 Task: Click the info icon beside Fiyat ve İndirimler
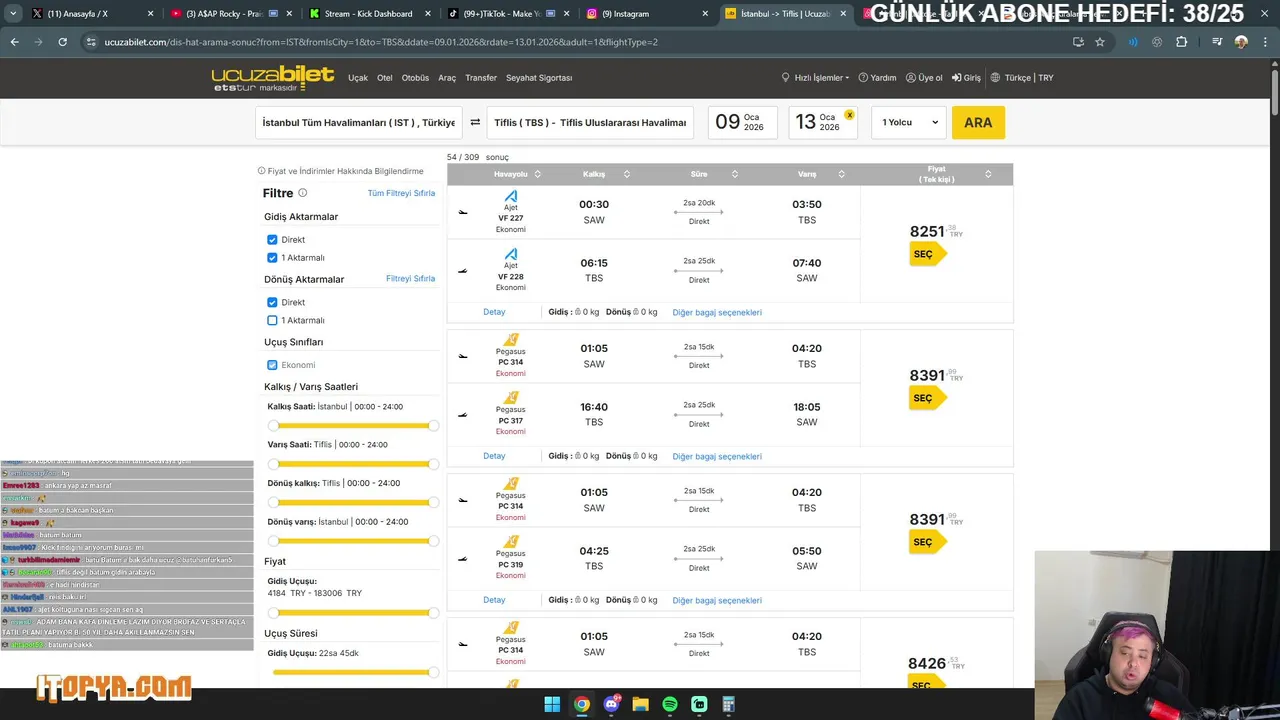262,171
